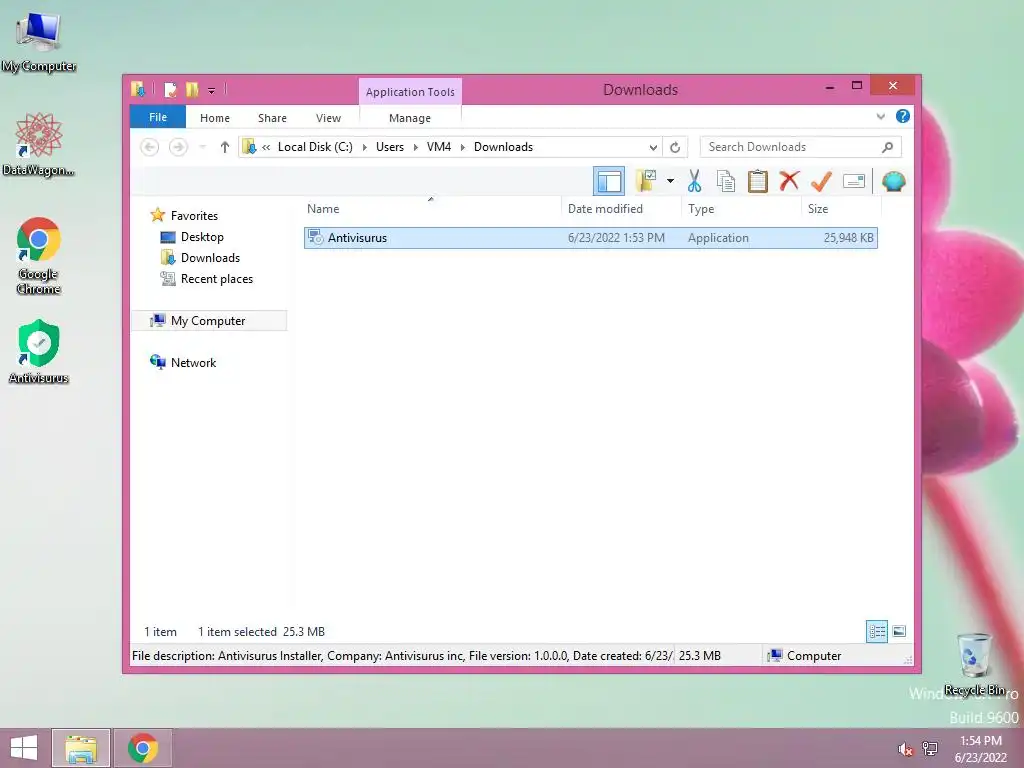Image resolution: width=1024 pixels, height=768 pixels.
Task: Click the quick access Properties icon
Action: (170, 89)
